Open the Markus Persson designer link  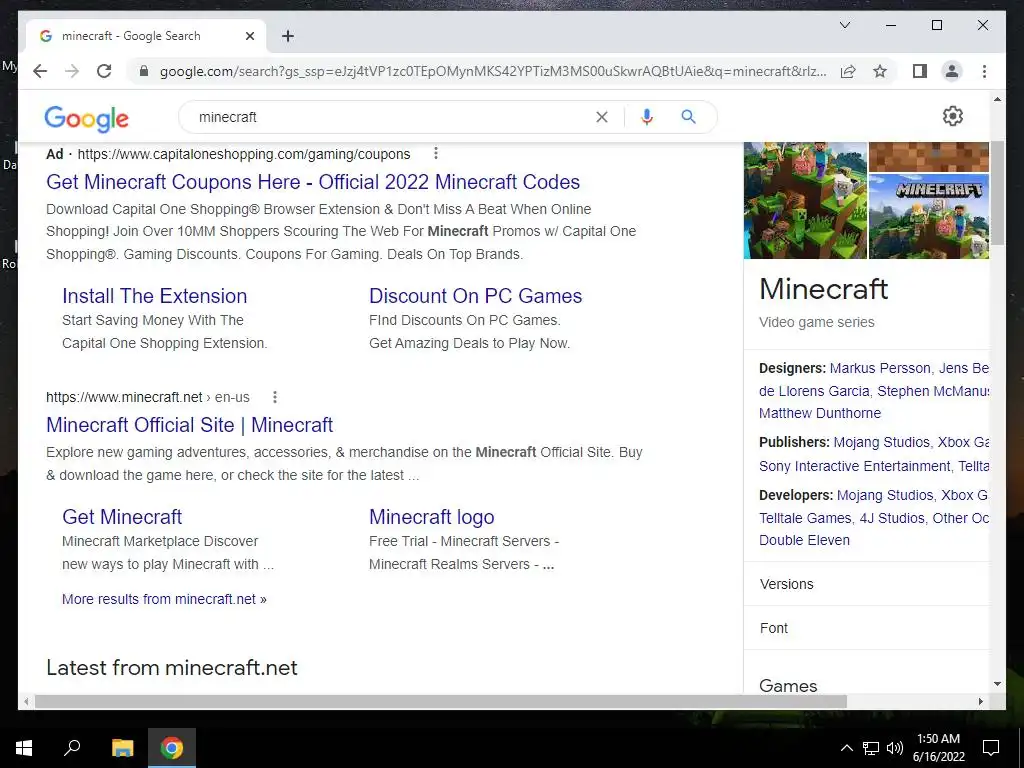(880, 368)
